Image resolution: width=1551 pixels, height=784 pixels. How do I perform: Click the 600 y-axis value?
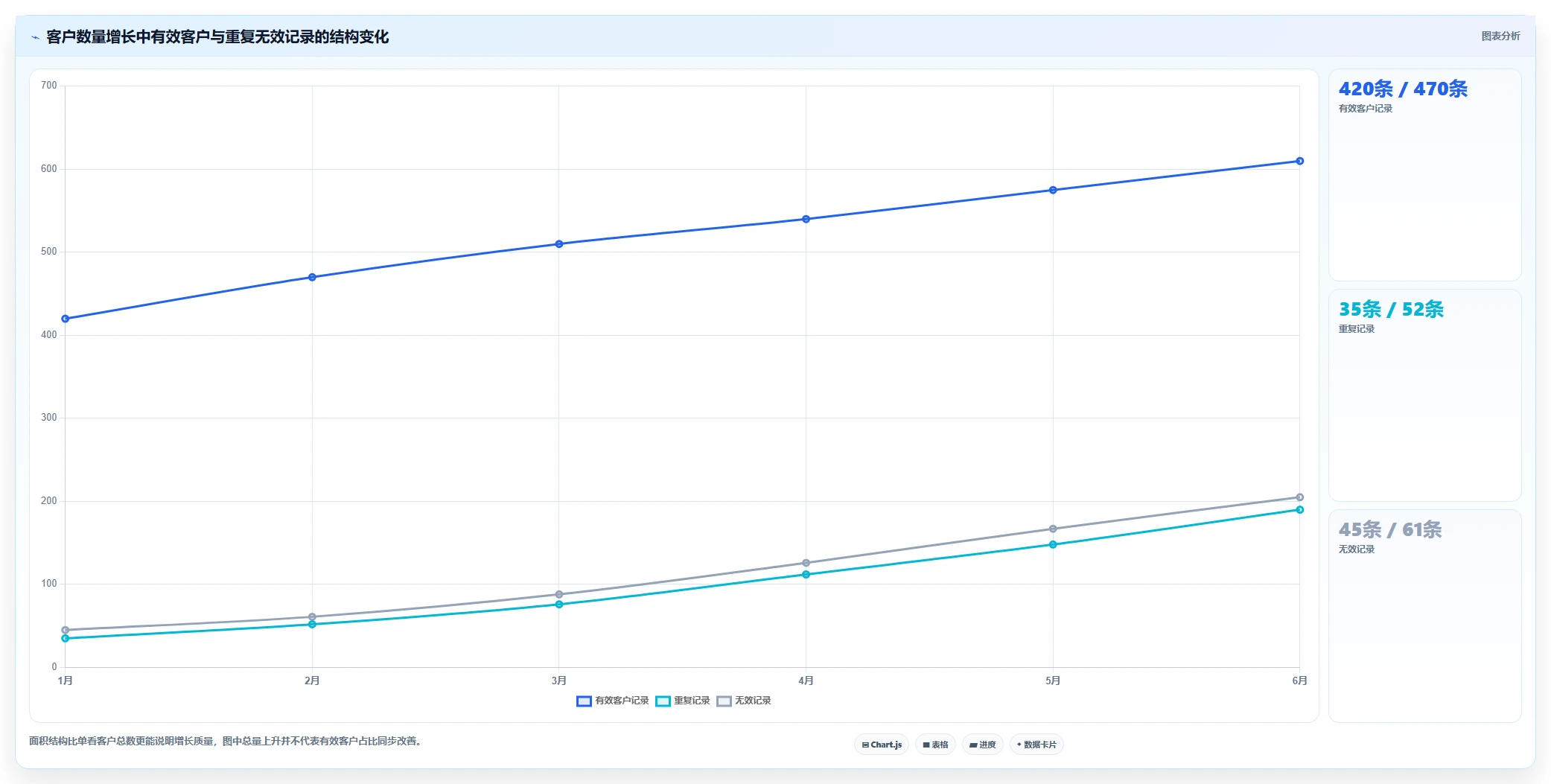(x=49, y=169)
